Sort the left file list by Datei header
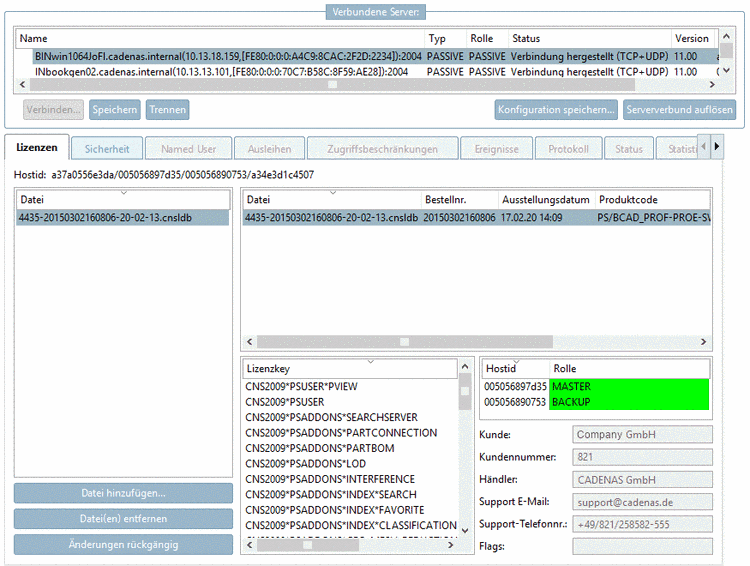This screenshot has height=566, width=750. click(x=123, y=200)
